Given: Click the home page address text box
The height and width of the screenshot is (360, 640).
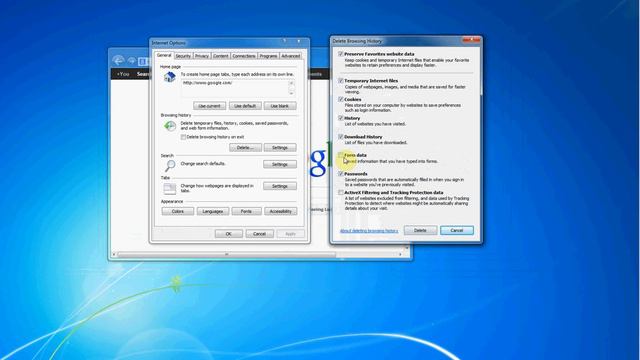Looking at the screenshot, I should click(x=234, y=88).
